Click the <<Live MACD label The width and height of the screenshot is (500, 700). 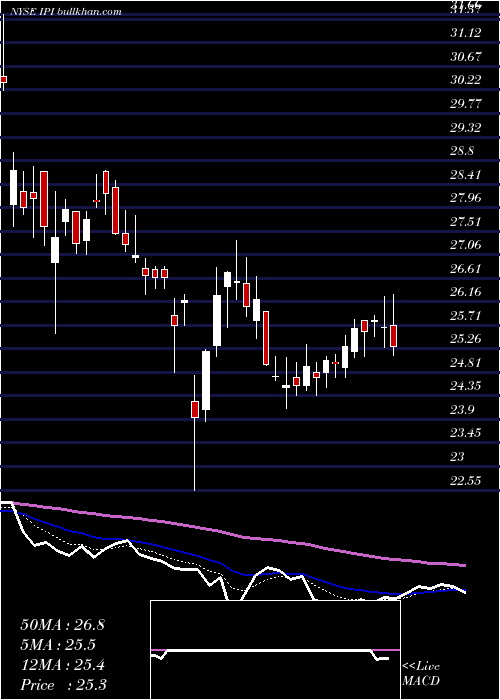421,673
